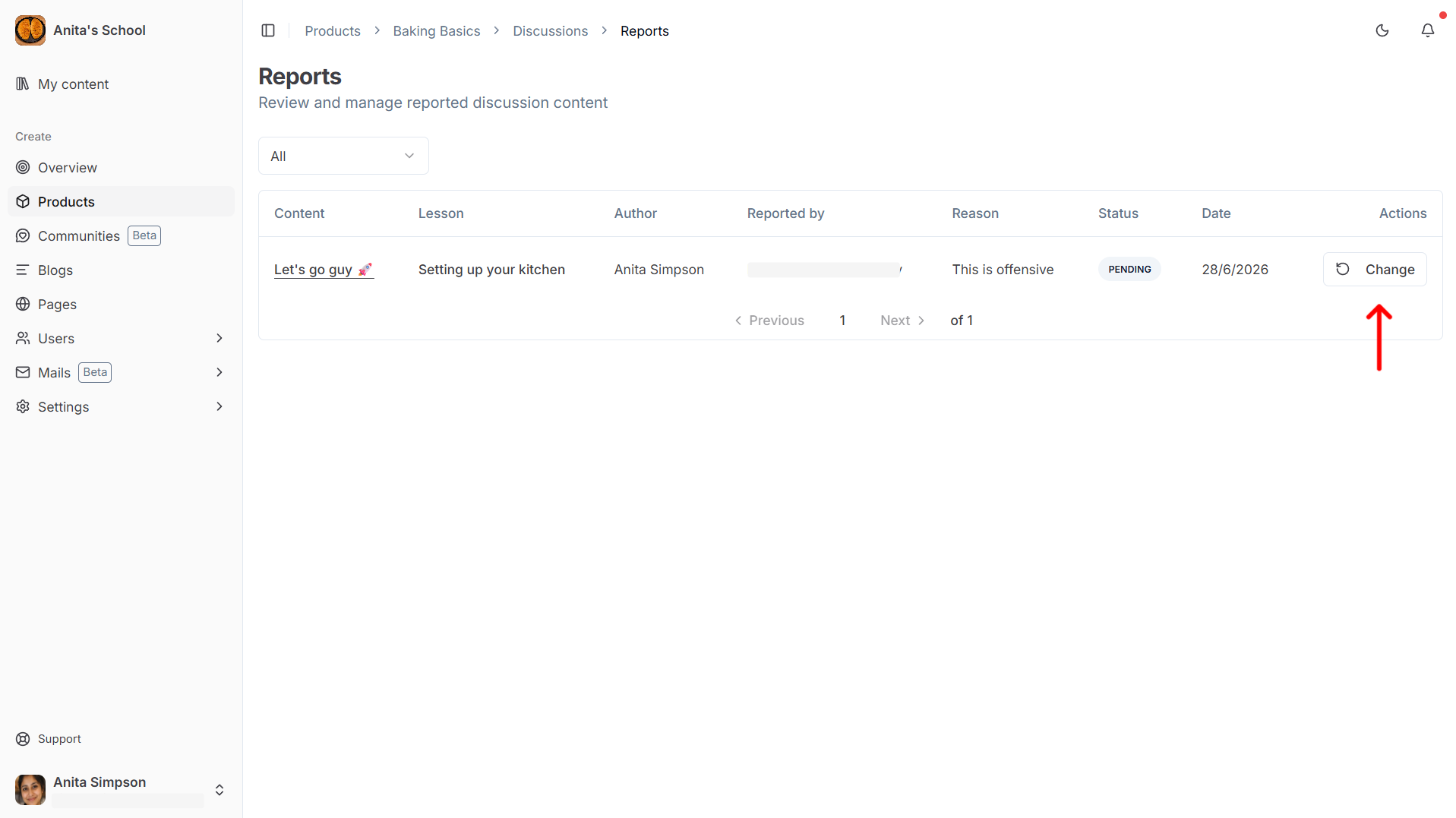This screenshot has height=818, width=1456.
Task: Go to Next page
Action: pos(902,321)
